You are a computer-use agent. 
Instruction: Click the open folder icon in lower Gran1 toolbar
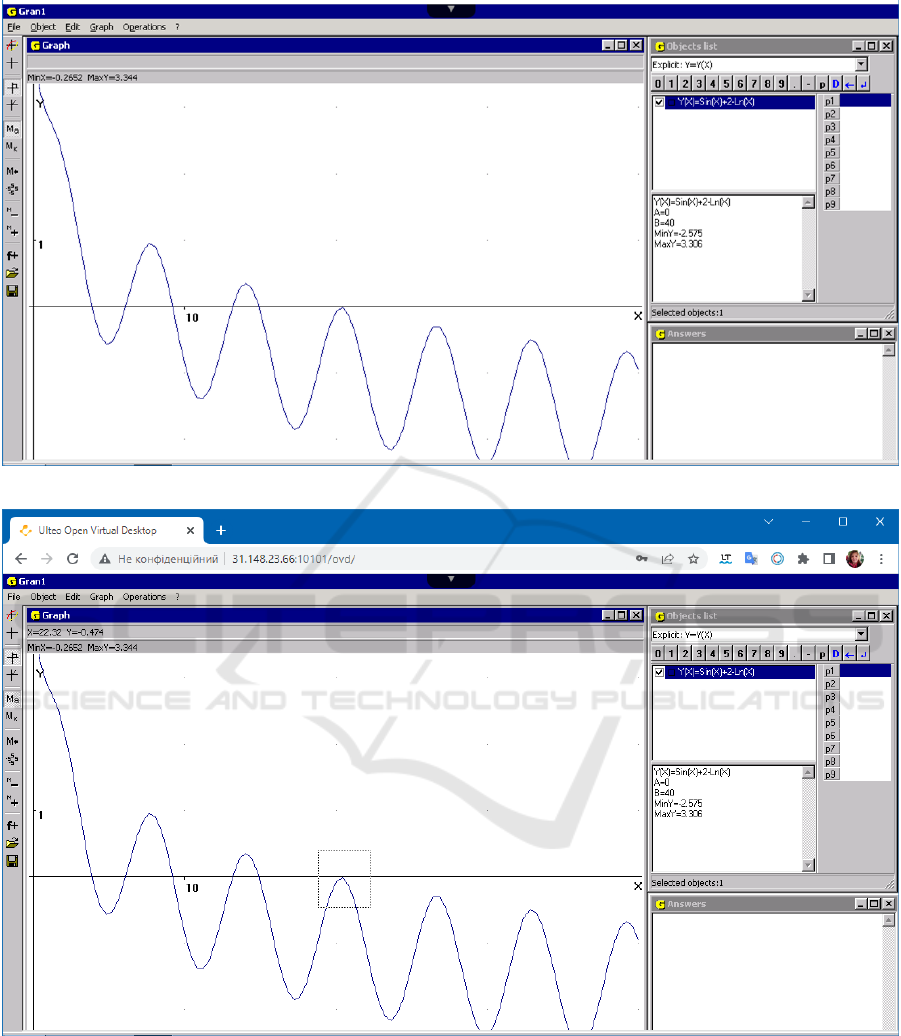[x=12, y=843]
